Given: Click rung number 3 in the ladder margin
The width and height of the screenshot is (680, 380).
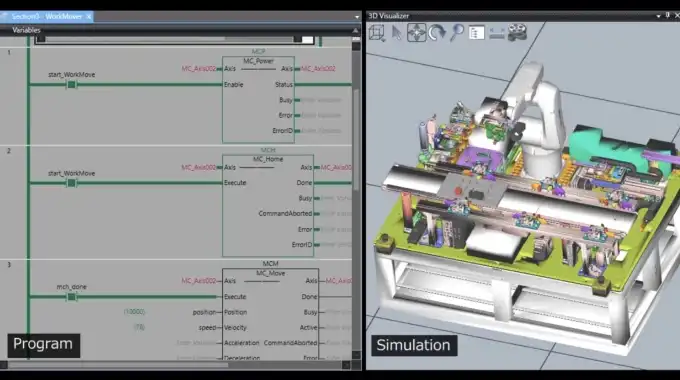Looking at the screenshot, I should click(x=9, y=265).
